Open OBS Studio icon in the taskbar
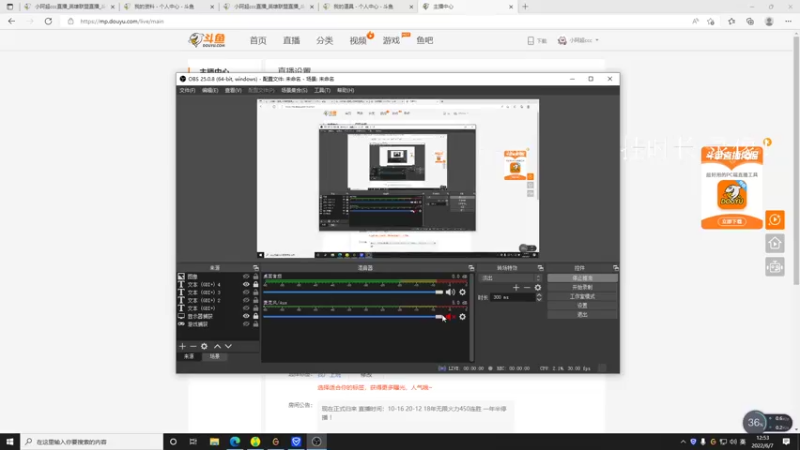Screen dimensions: 800x450 (x=316, y=442)
